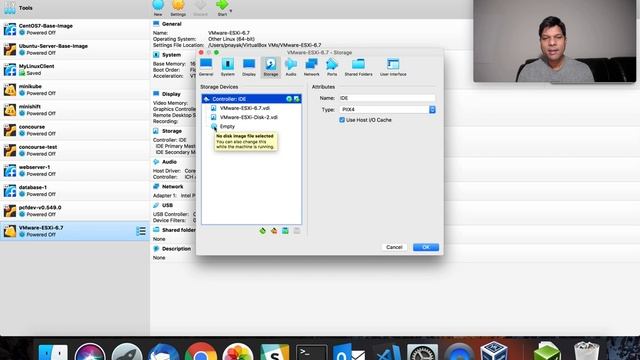Viewport: 640px width, 360px height.
Task: Open the Start button dropdown arrow
Action: click(x=231, y=11)
